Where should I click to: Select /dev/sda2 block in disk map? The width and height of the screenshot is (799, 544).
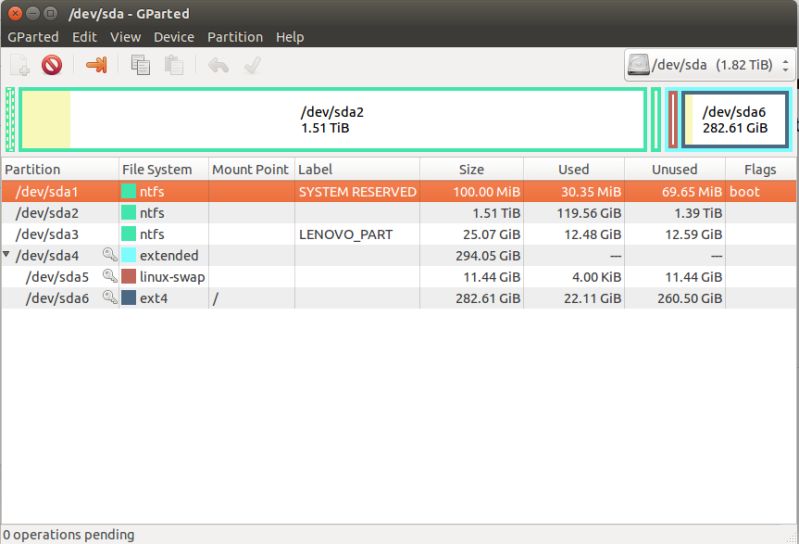pyautogui.click(x=333, y=120)
